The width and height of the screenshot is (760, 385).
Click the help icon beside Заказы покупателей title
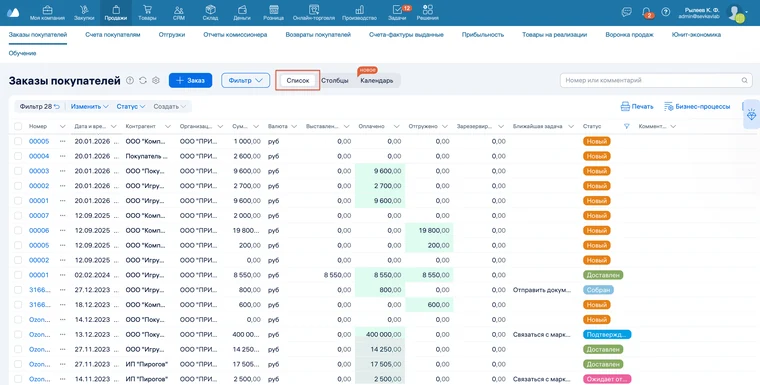130,80
